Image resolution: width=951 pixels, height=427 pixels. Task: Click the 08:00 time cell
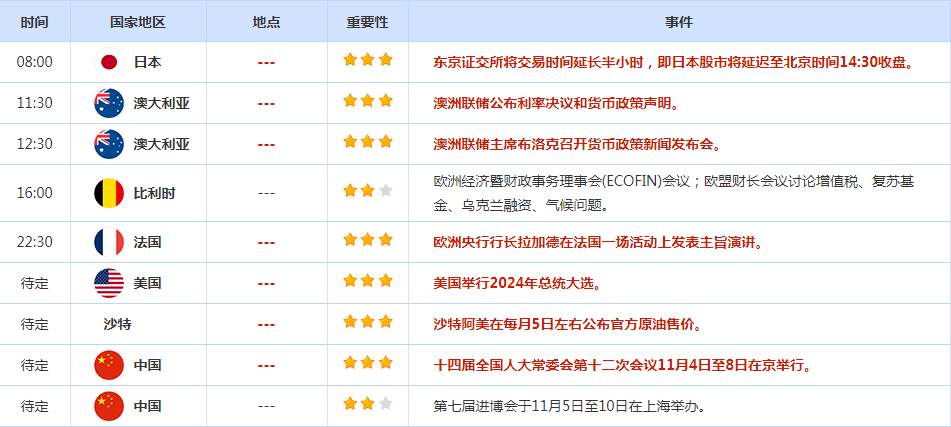point(35,62)
